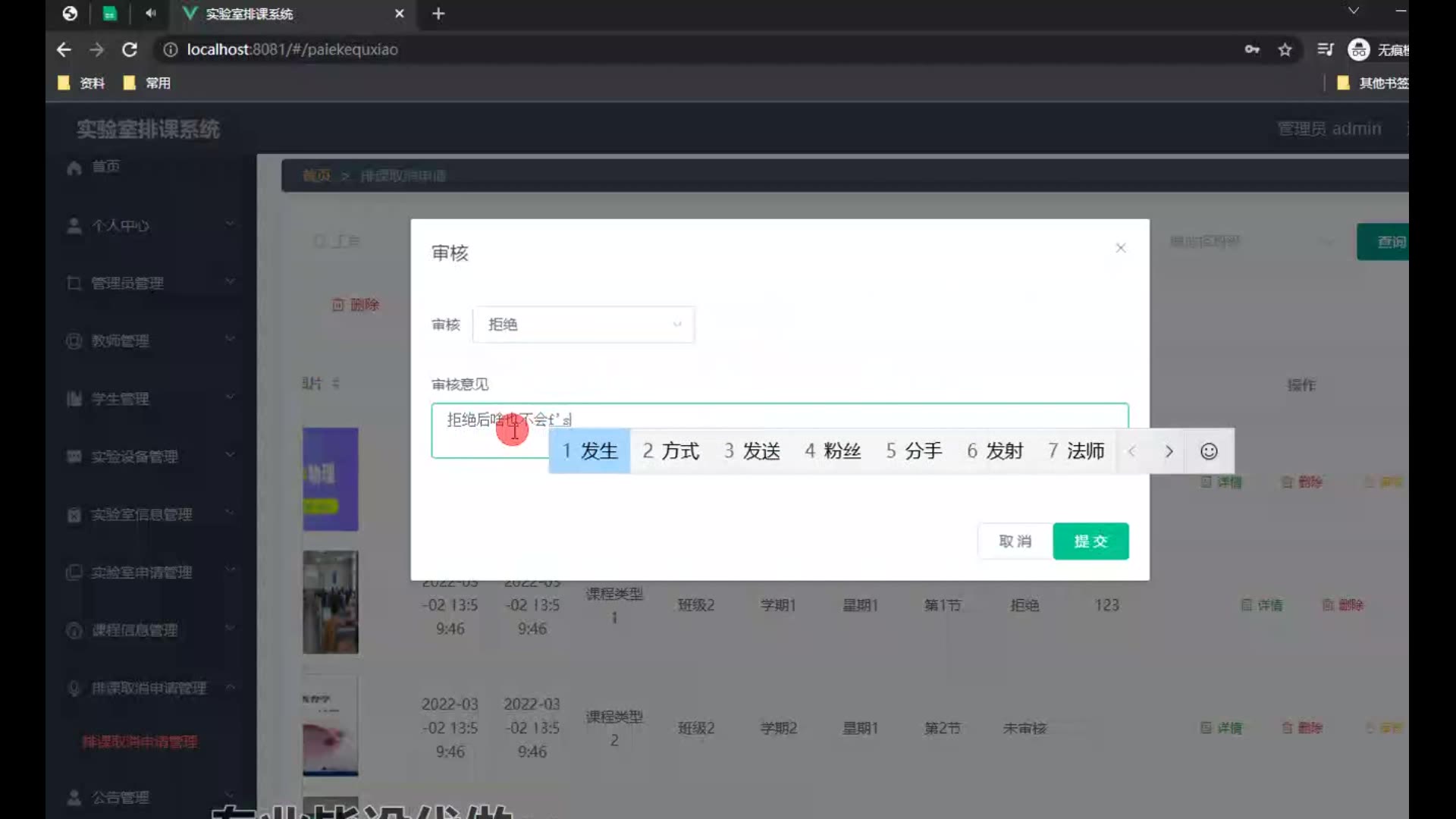Click the browser back arrow
1456x819 pixels.
coord(64,50)
